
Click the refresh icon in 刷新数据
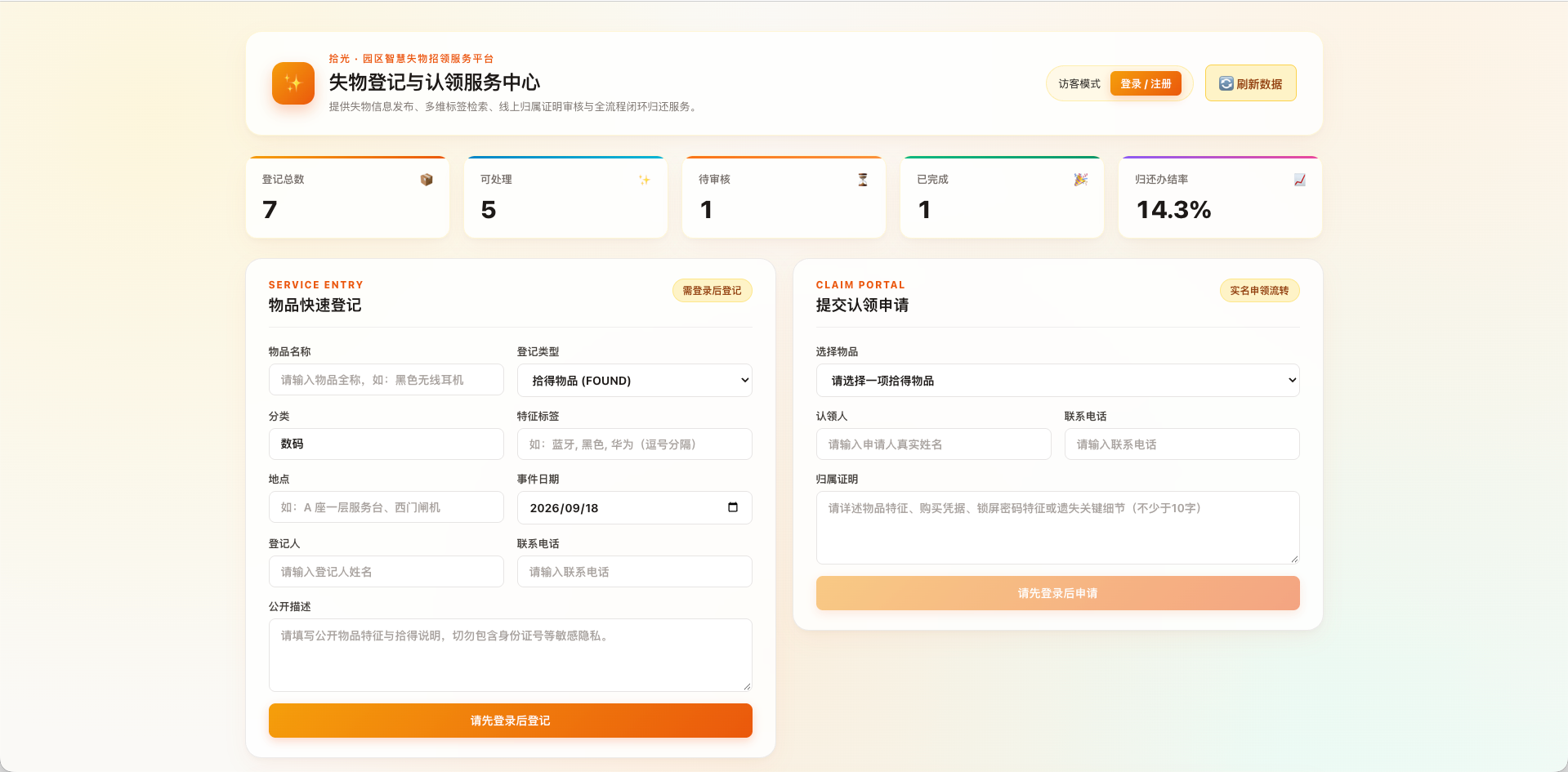[1226, 83]
